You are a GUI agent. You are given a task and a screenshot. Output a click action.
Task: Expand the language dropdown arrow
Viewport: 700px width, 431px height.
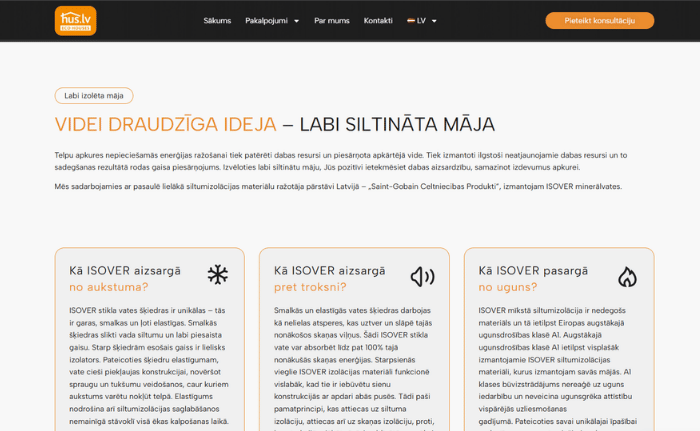pos(434,21)
